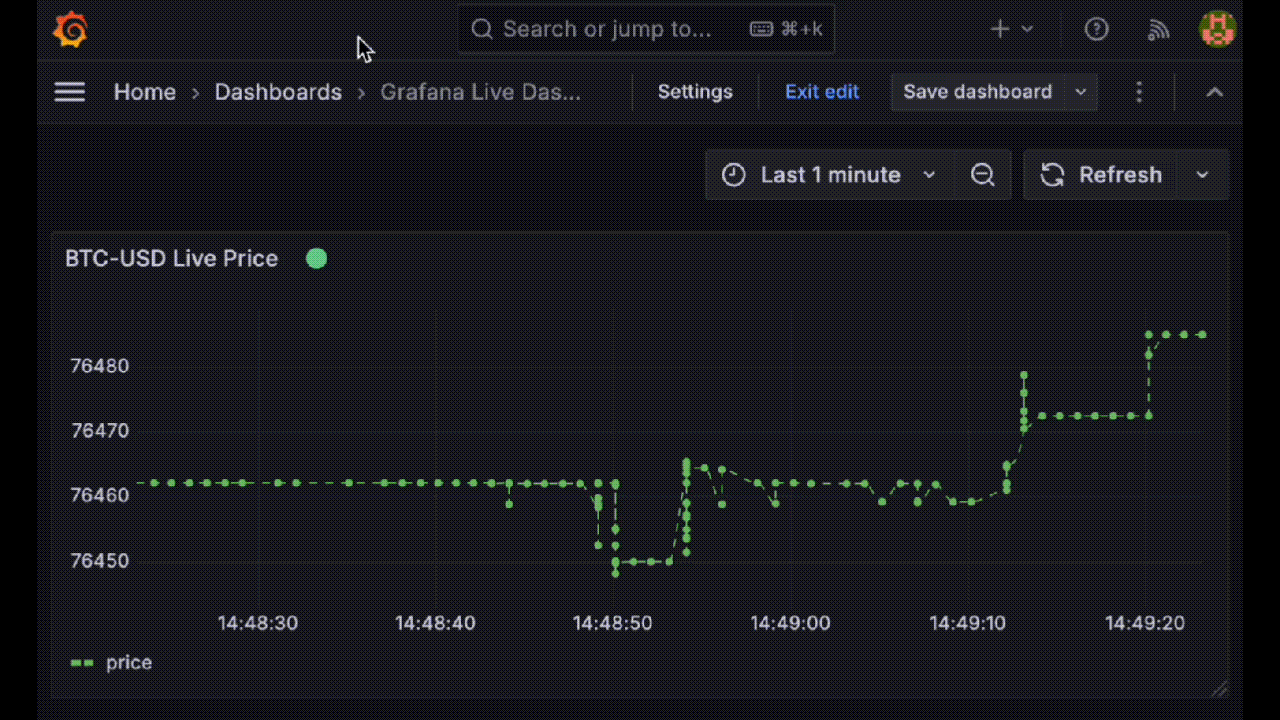Open the Save dashboard dropdown chevron
Image resolution: width=1280 pixels, height=720 pixels.
(1080, 91)
